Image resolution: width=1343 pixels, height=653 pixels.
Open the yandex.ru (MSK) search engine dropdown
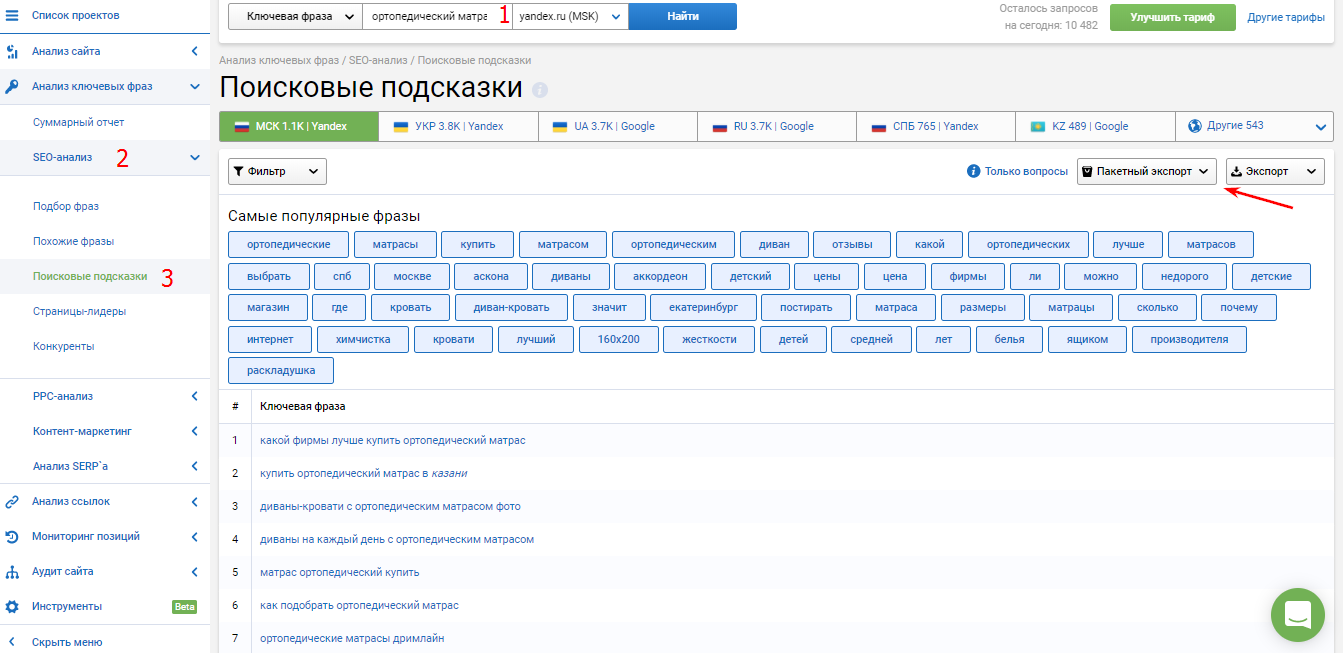coord(570,16)
